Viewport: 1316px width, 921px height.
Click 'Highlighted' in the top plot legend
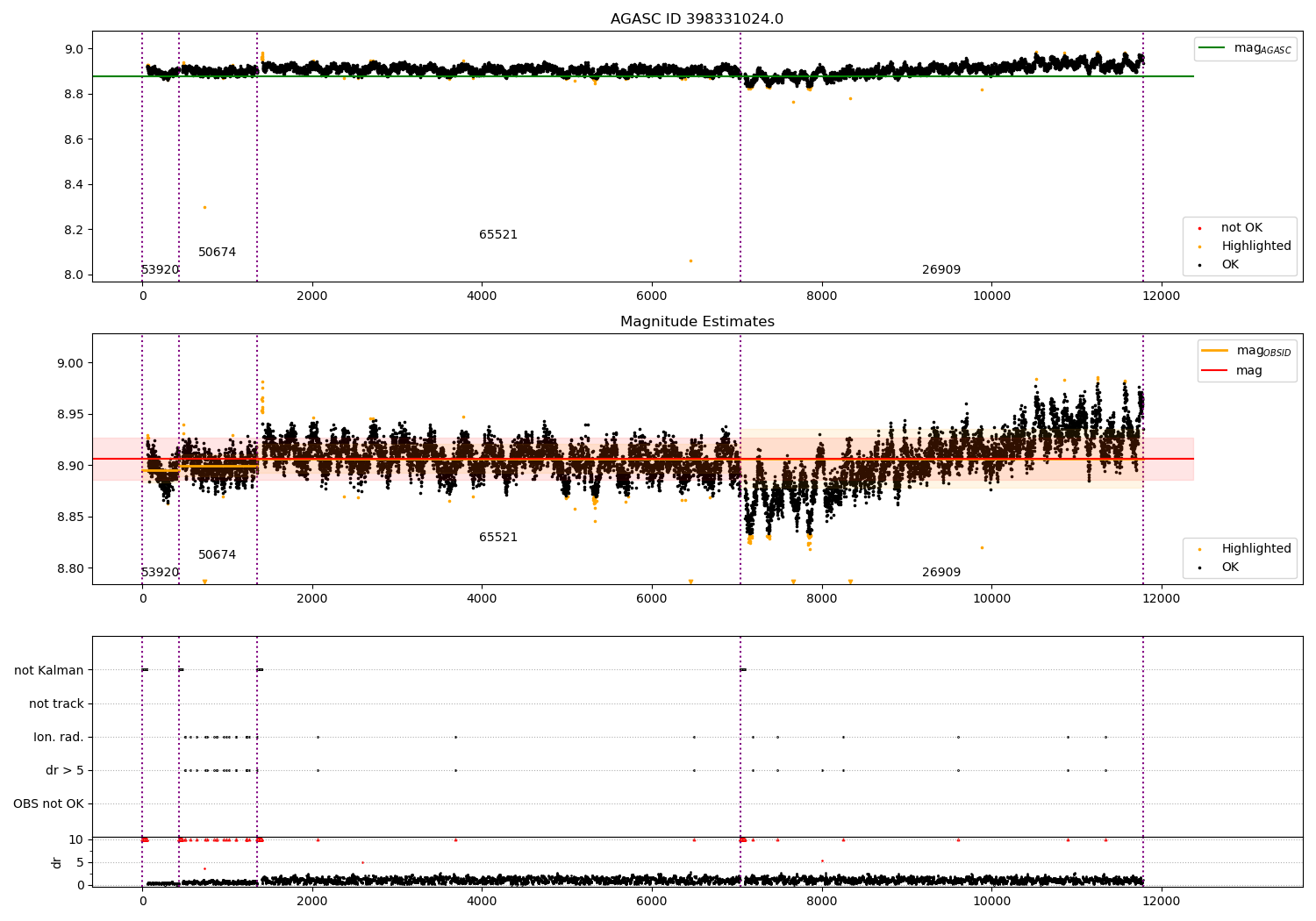tap(1246, 246)
